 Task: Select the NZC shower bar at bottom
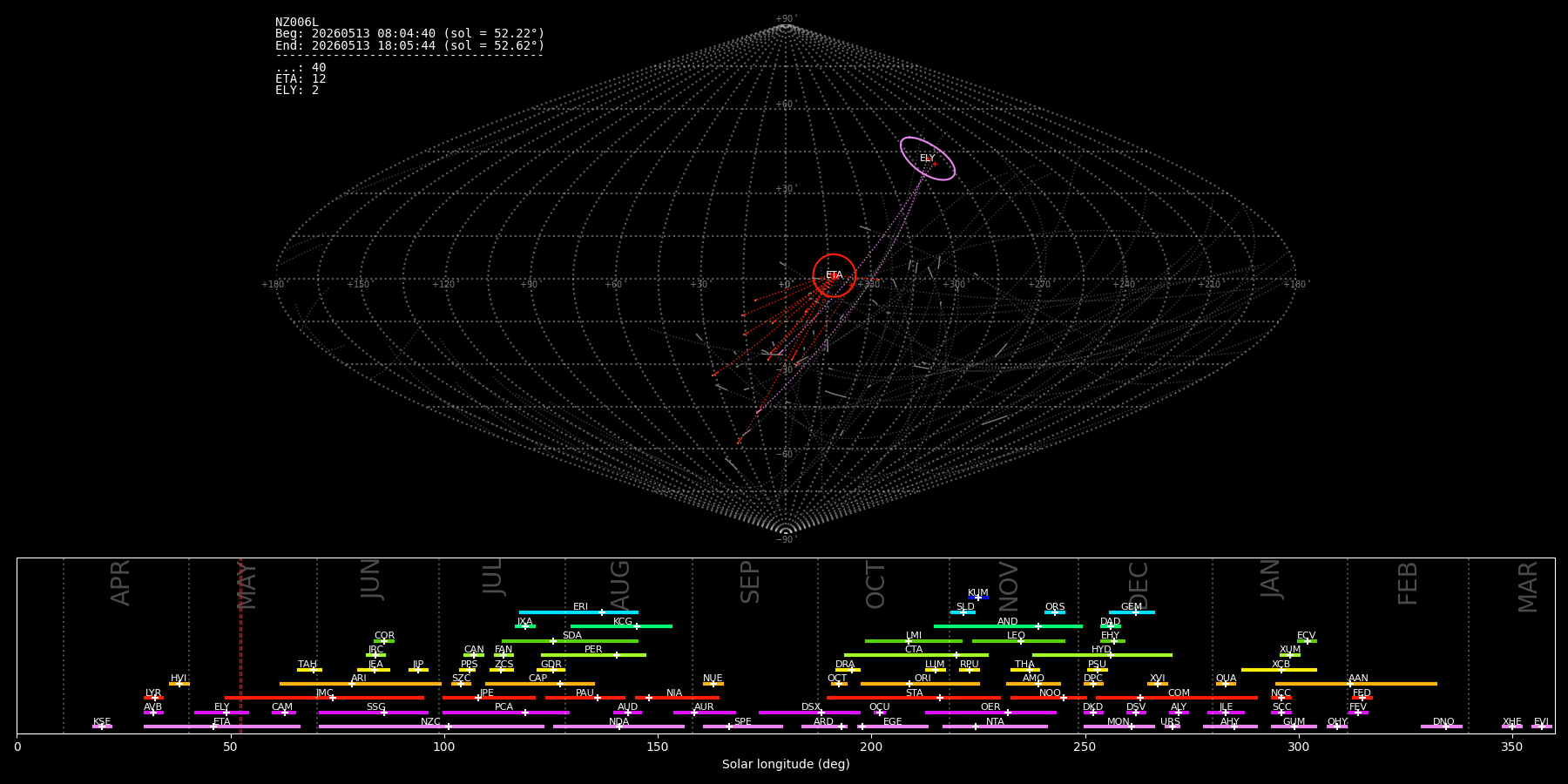click(x=431, y=727)
